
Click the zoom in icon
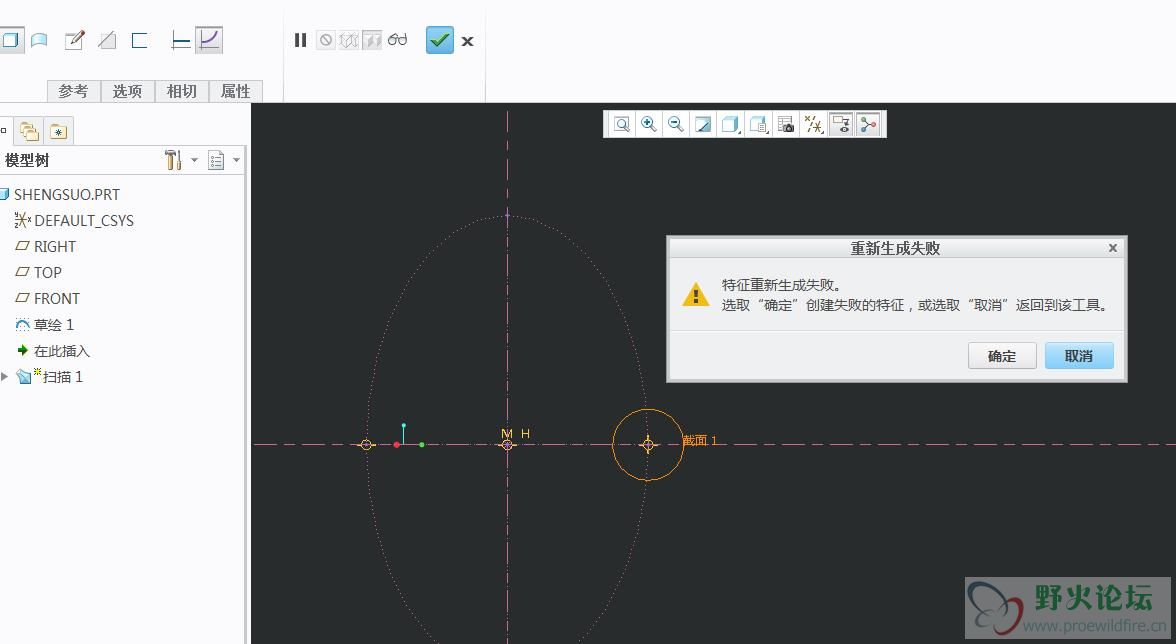point(649,124)
